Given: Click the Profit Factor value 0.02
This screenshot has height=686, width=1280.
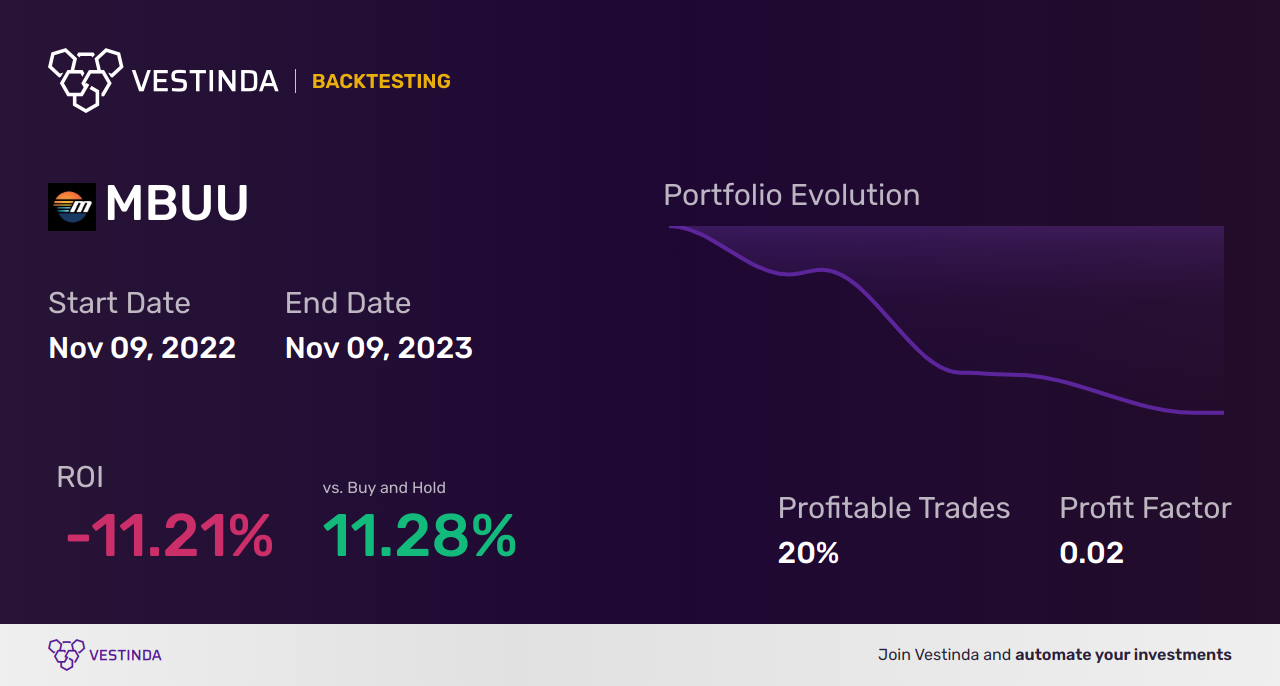Looking at the screenshot, I should 1091,552.
